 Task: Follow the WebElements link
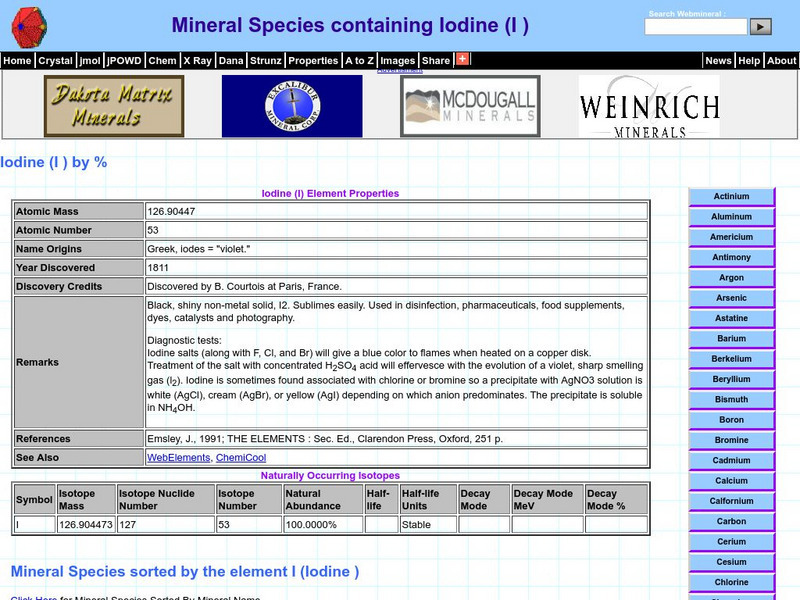click(x=177, y=457)
